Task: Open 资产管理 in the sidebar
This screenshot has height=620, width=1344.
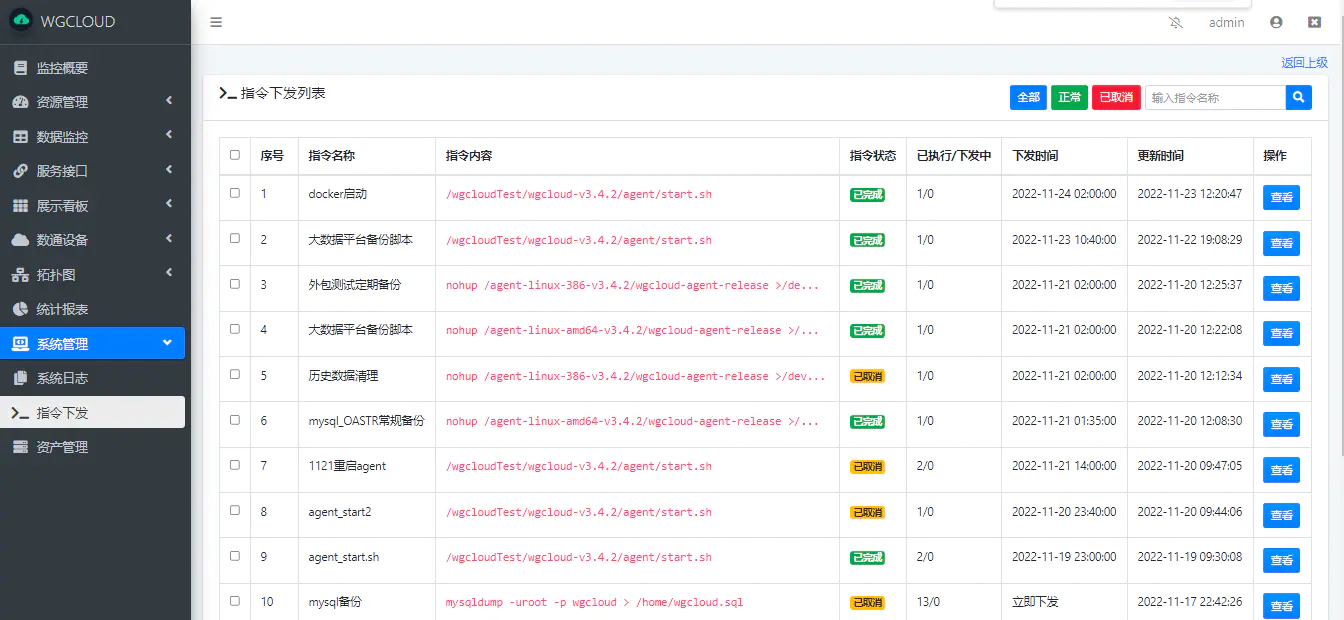Action: pos(62,447)
